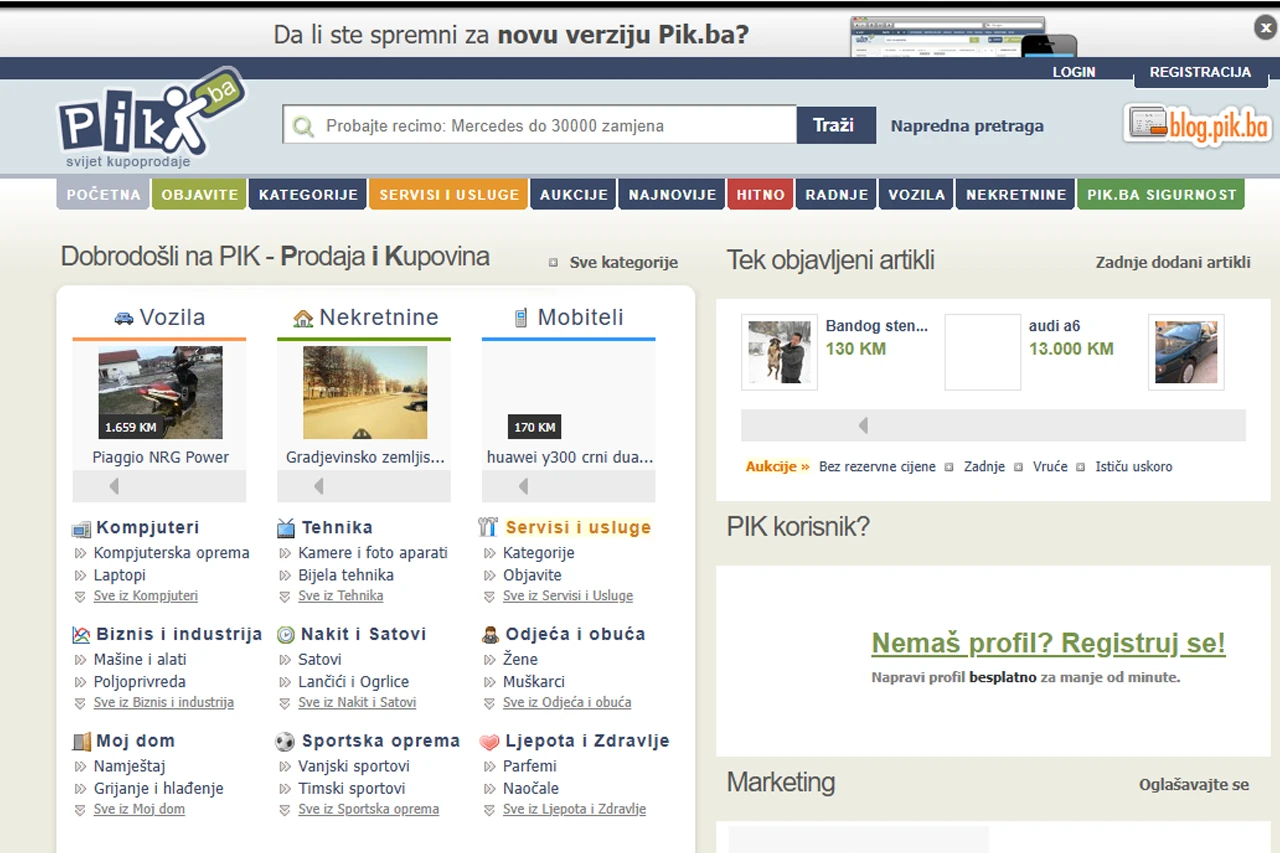Click the Biznis i industrija chart icon
Screen dimensions: 1280x853
pos(81,634)
